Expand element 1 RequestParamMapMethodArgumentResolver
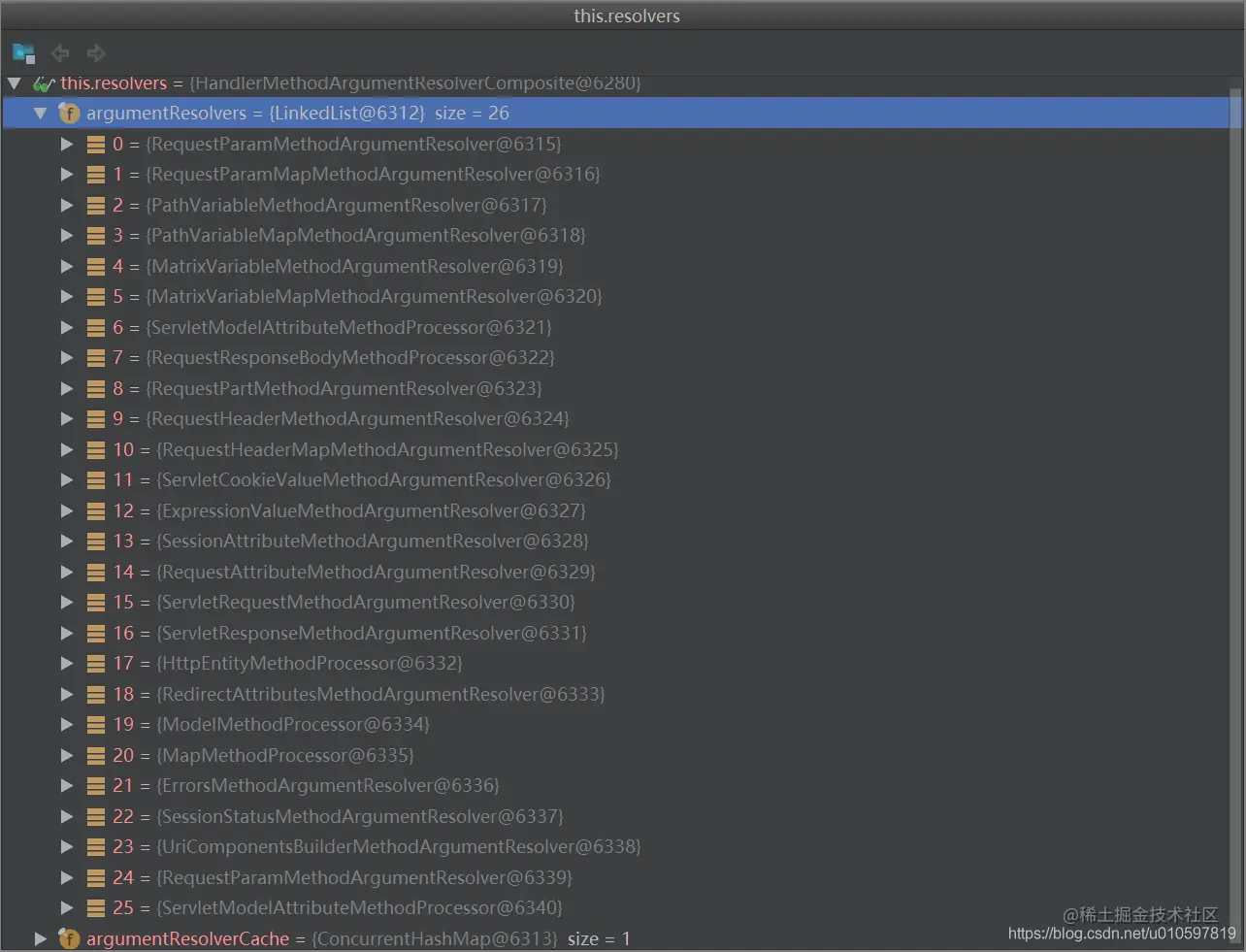The image size is (1246, 952). (x=67, y=175)
